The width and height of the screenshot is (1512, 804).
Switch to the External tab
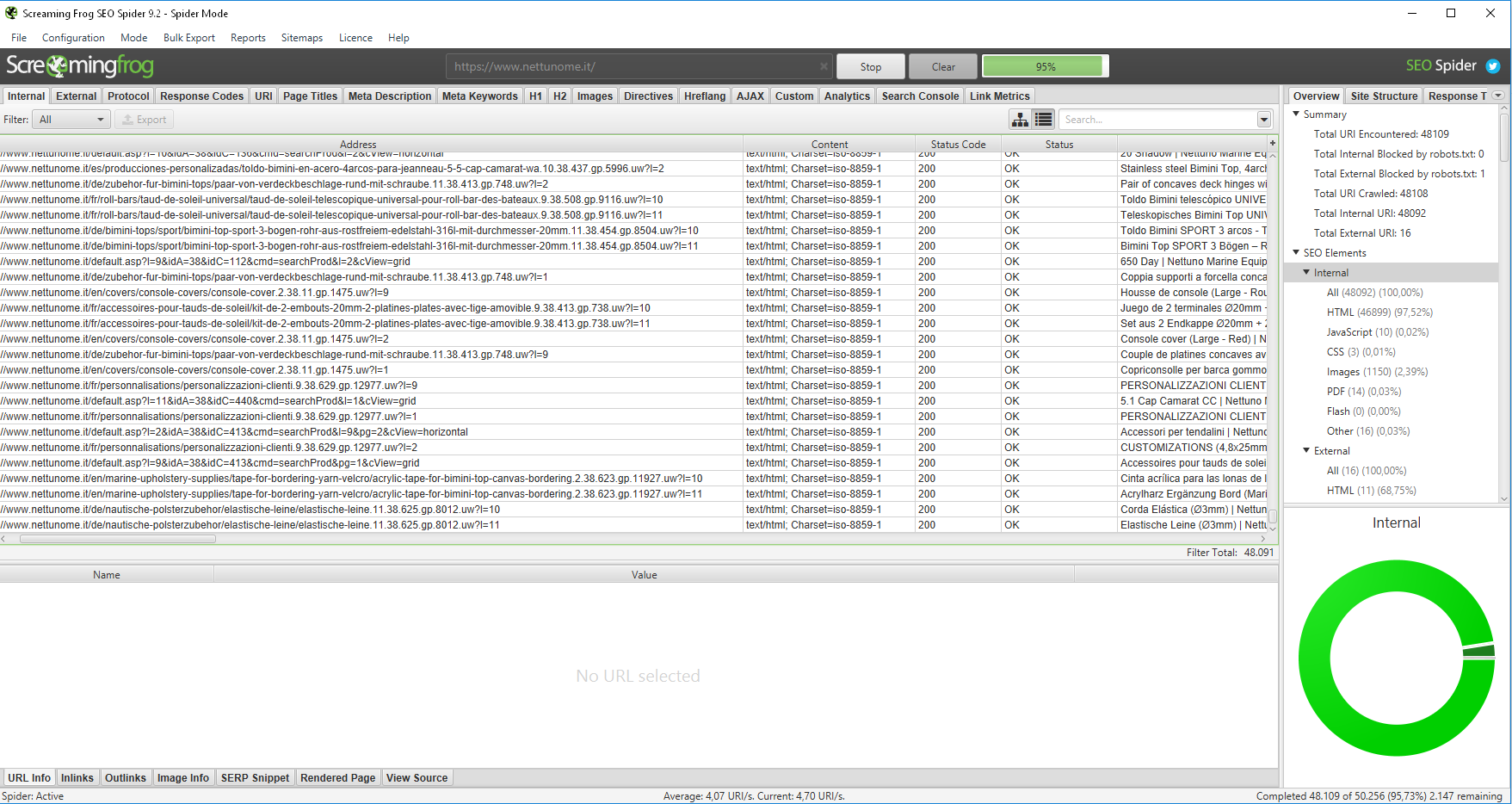coord(77,96)
